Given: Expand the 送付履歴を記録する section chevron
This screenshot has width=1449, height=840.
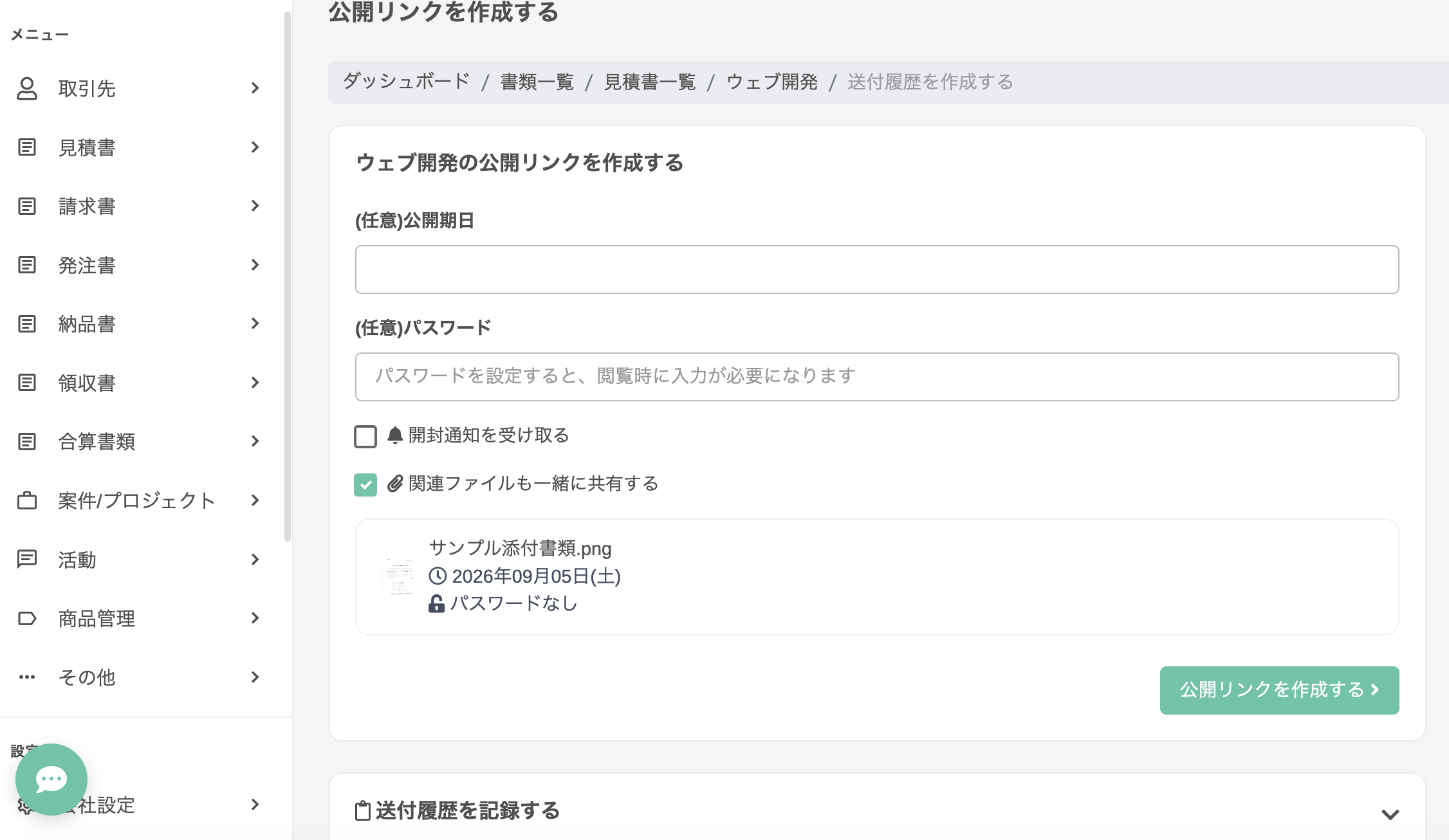Looking at the screenshot, I should [1390, 814].
